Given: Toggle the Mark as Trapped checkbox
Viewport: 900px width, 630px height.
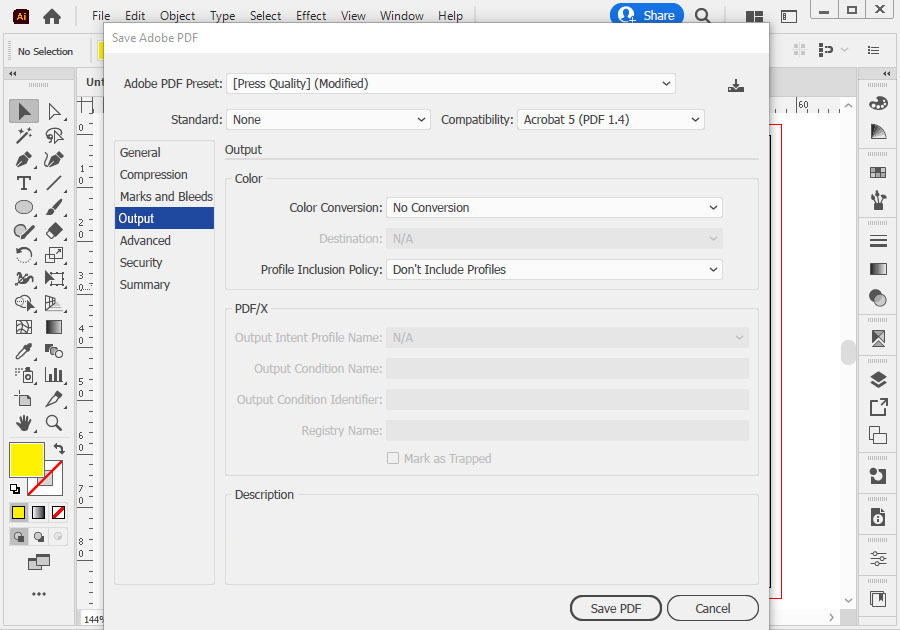Looking at the screenshot, I should pyautogui.click(x=393, y=458).
